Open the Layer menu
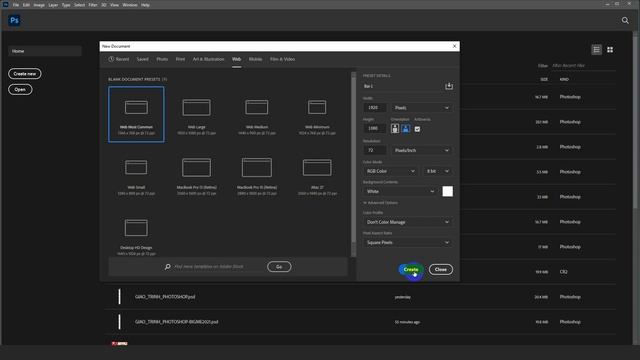Viewport: 640px width, 360px height. (53, 5)
